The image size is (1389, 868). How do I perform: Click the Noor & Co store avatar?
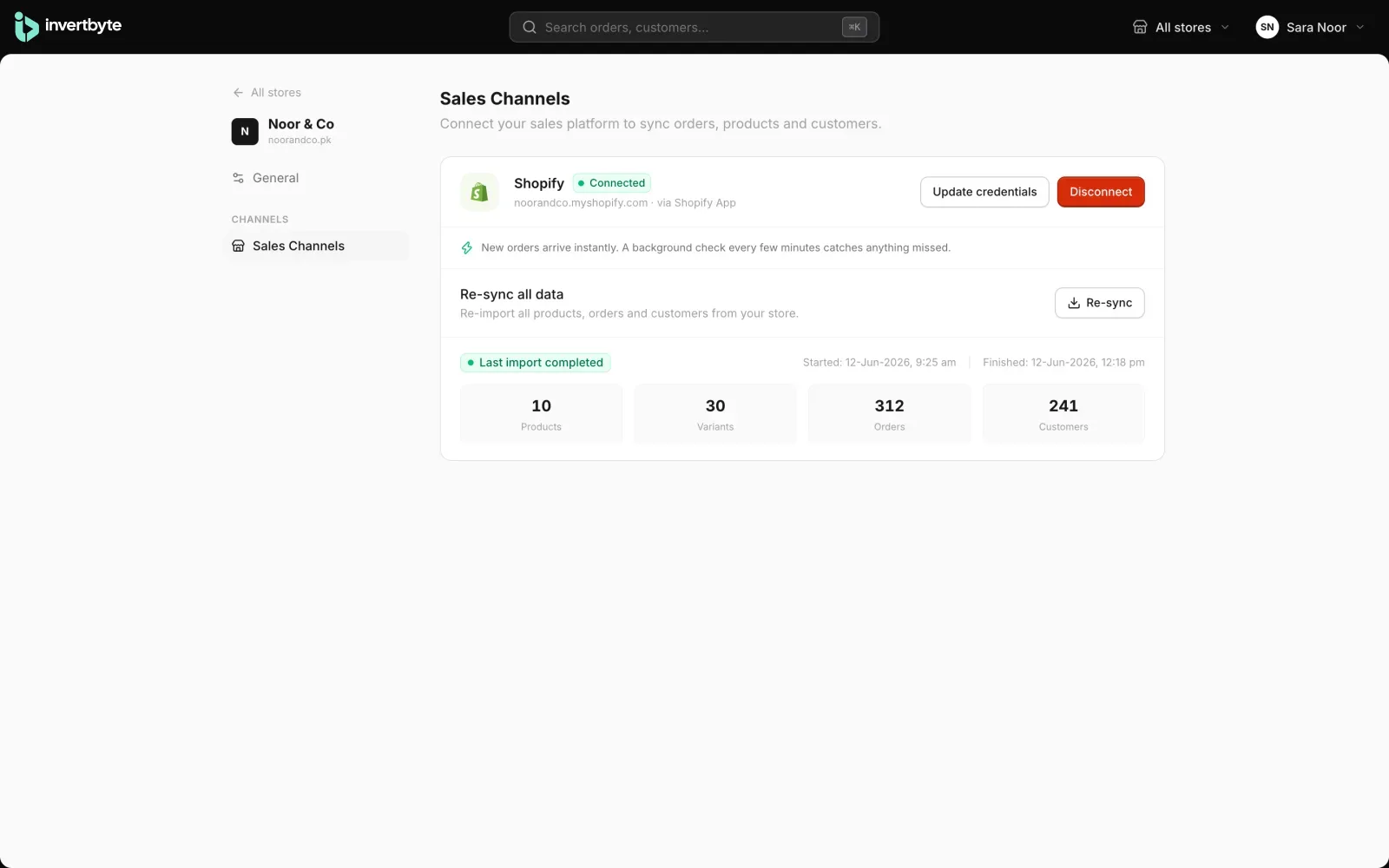point(245,131)
